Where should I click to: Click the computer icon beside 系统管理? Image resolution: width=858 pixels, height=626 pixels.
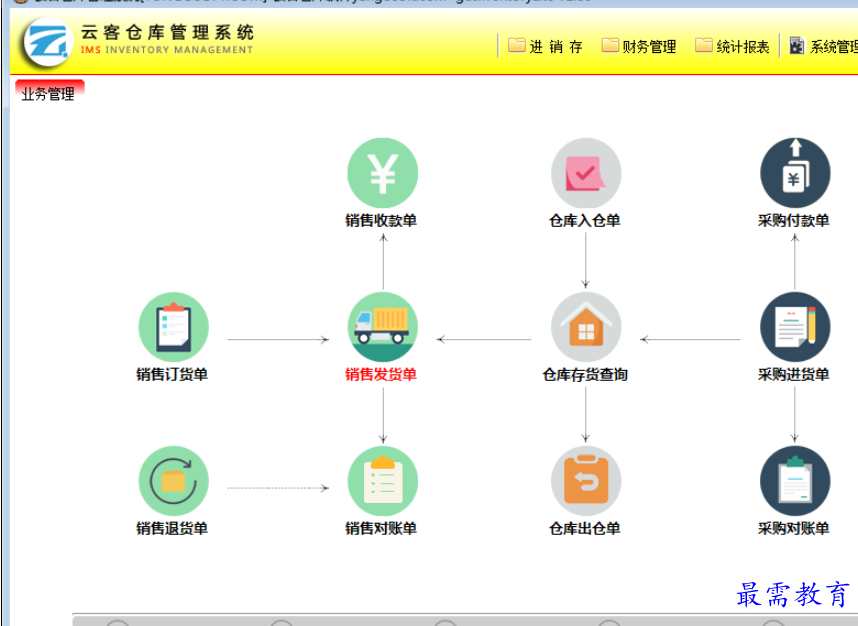[x=796, y=45]
